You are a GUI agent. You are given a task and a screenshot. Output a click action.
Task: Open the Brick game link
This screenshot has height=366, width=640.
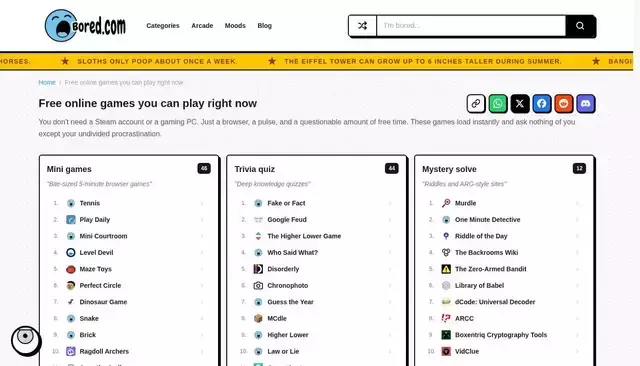(88, 335)
